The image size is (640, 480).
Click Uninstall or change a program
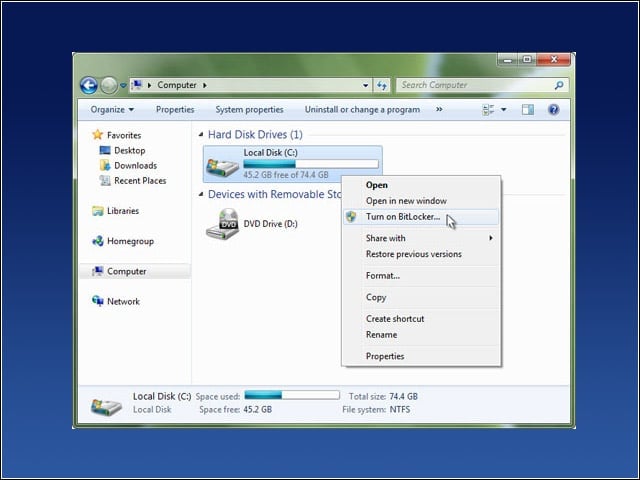362,109
